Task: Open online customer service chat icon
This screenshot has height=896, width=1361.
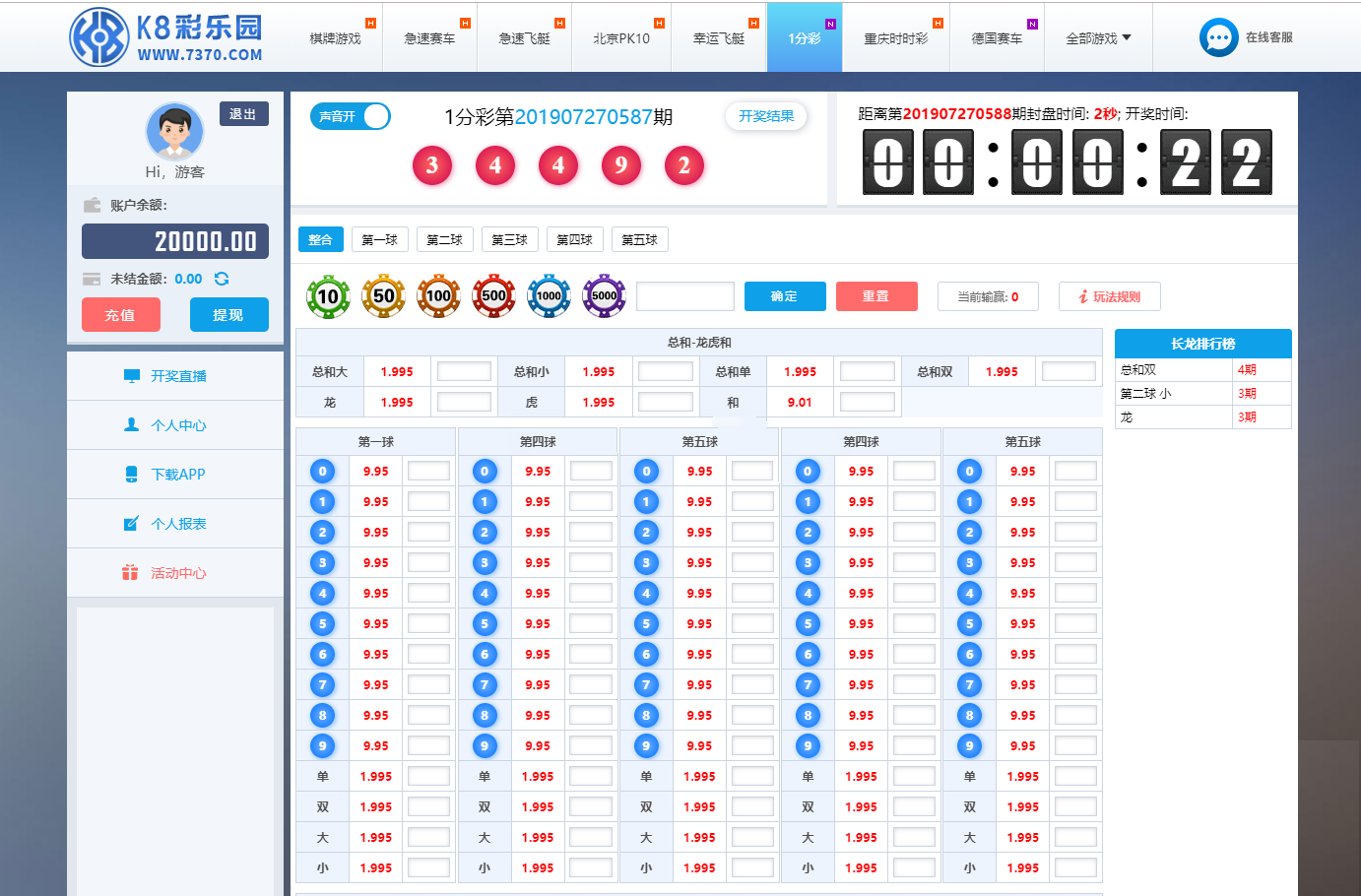Action: point(1218,37)
